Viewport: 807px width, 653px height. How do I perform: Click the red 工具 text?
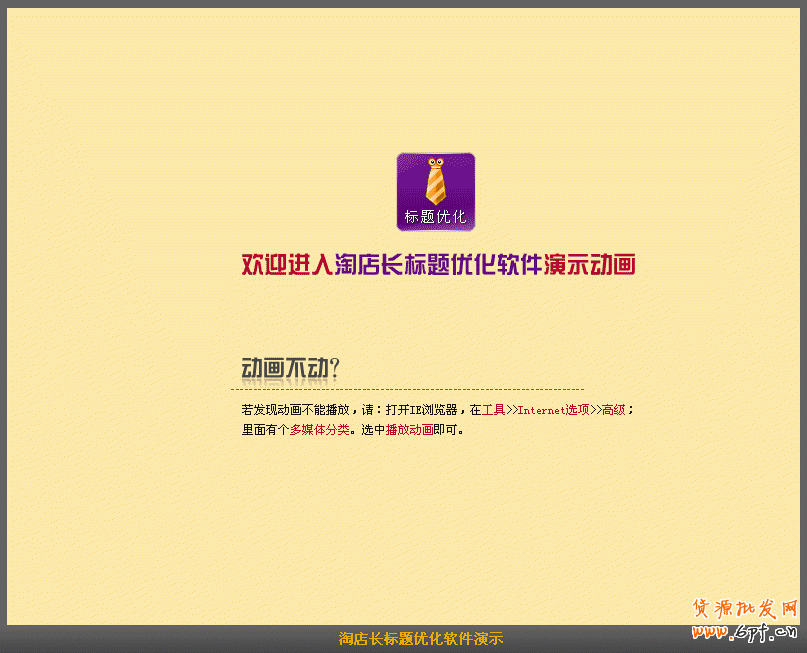[x=494, y=410]
